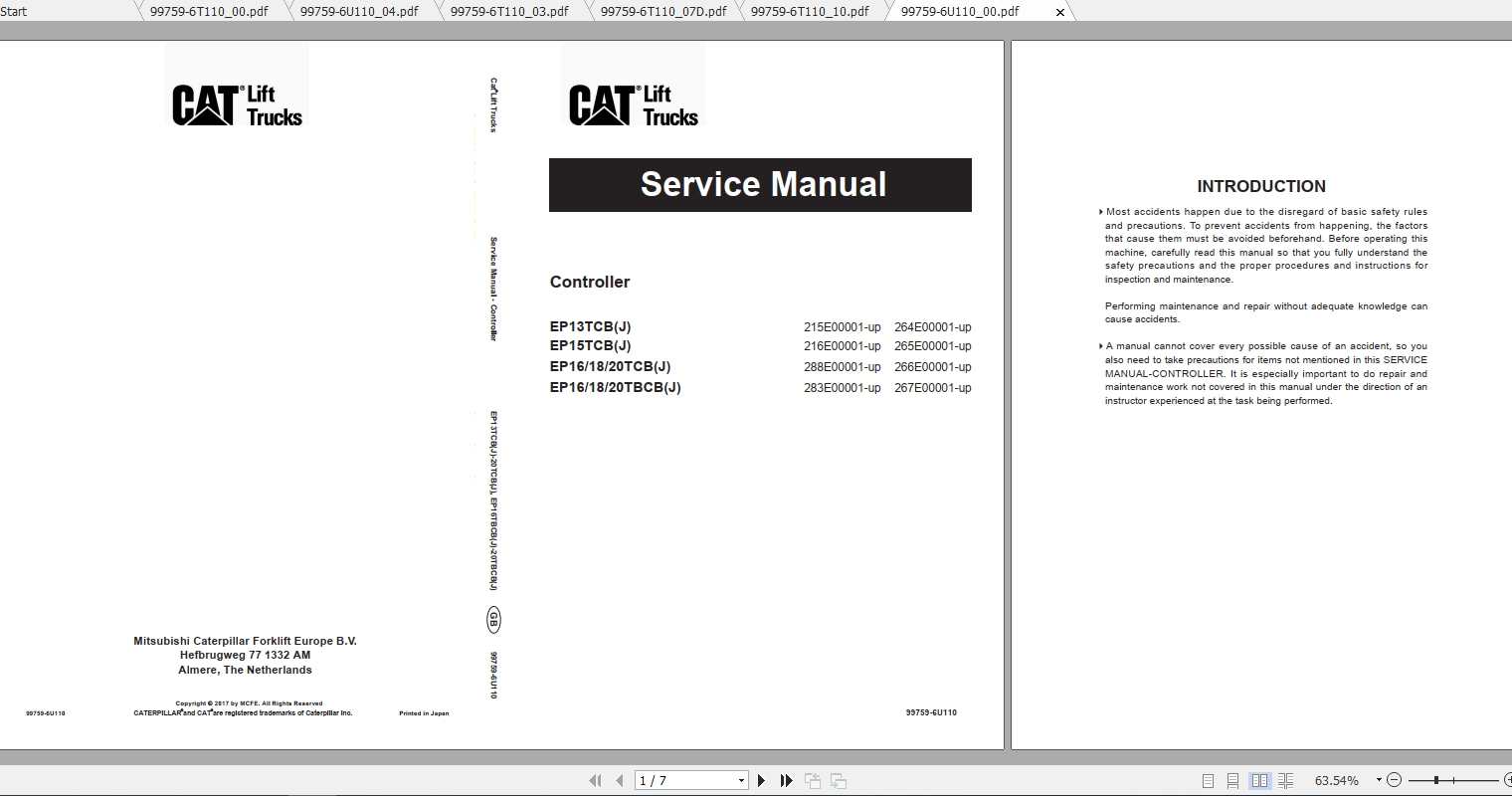Select the single page view icon

click(1209, 780)
